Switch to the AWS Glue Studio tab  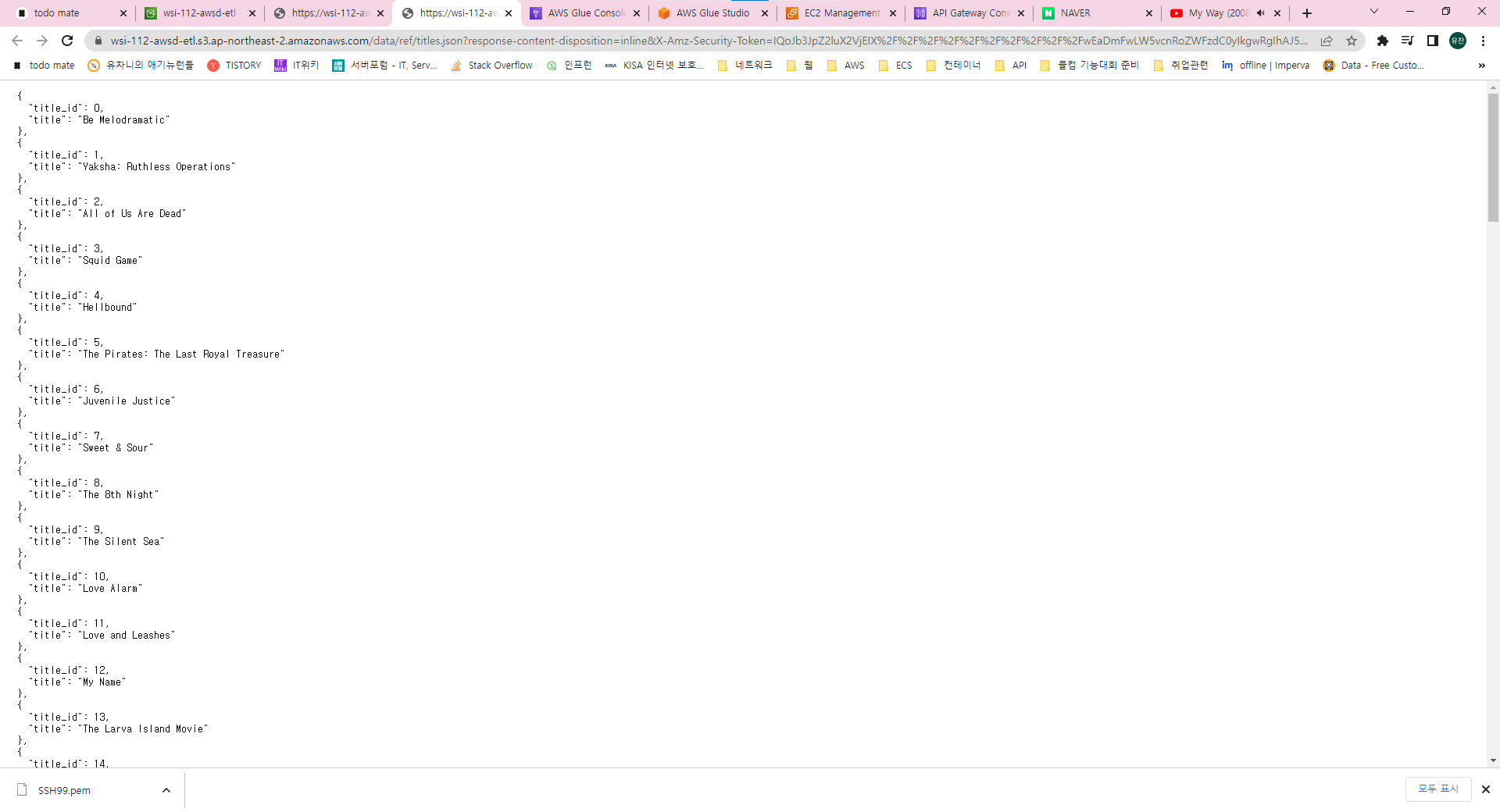point(712,13)
